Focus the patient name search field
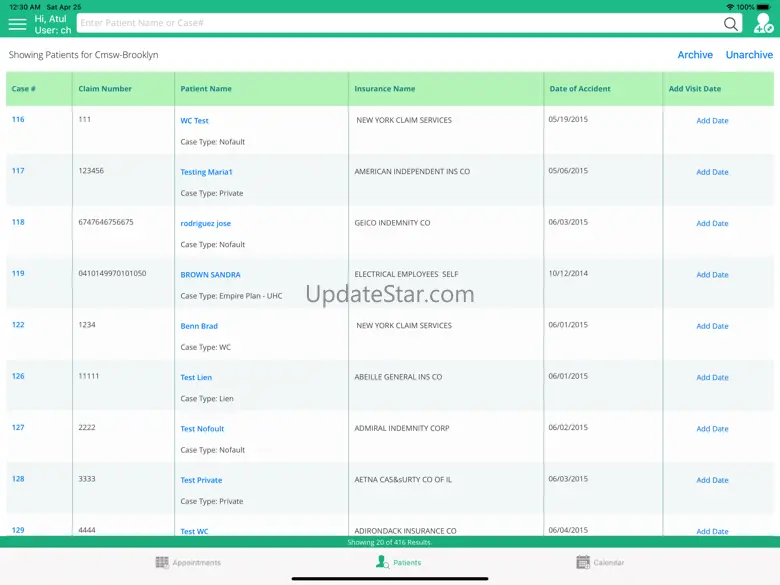780x585 pixels. point(400,24)
